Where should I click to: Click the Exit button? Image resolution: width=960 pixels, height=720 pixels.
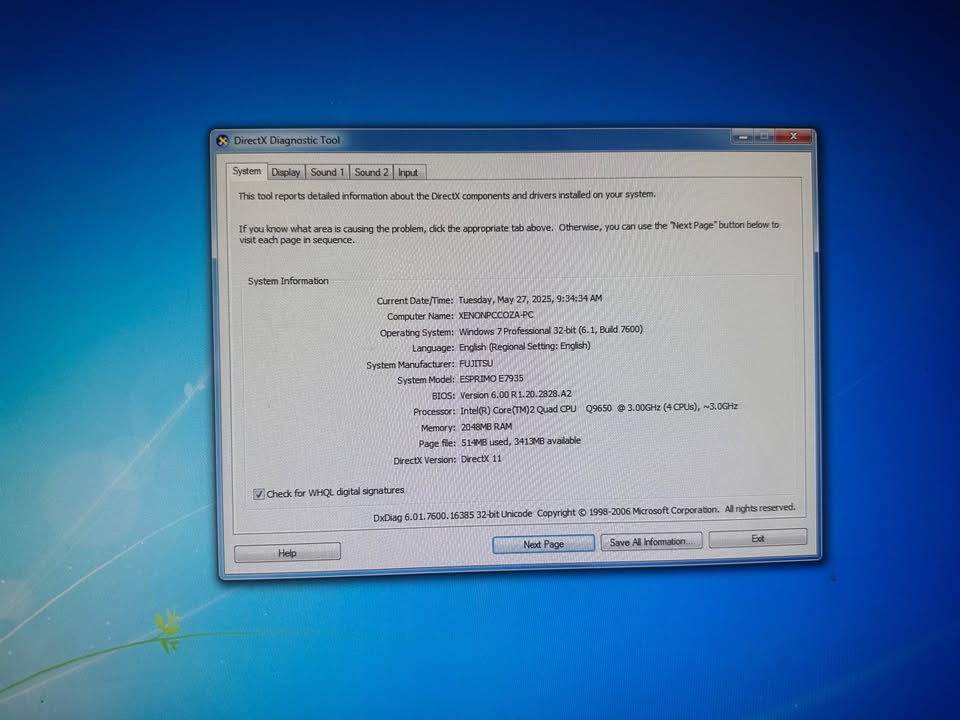pyautogui.click(x=758, y=539)
